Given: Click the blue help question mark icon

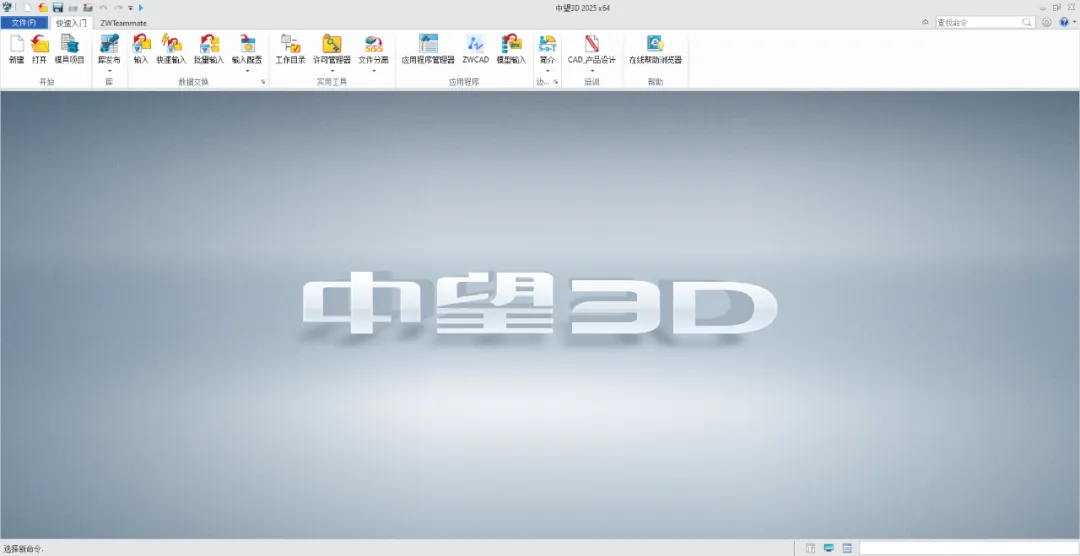Looking at the screenshot, I should click(x=1064, y=22).
